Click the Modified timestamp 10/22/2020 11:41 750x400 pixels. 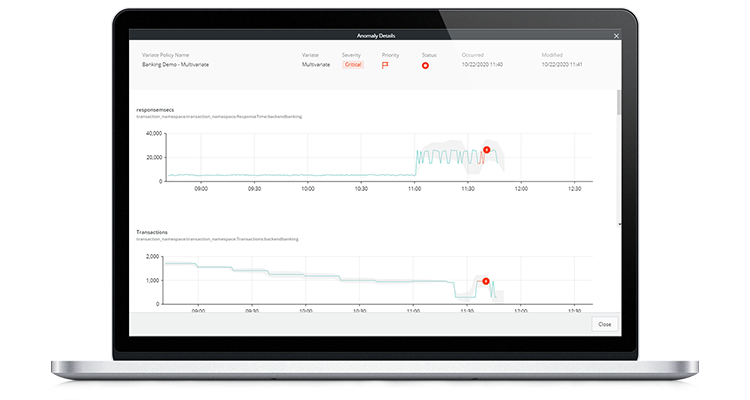tap(562, 65)
